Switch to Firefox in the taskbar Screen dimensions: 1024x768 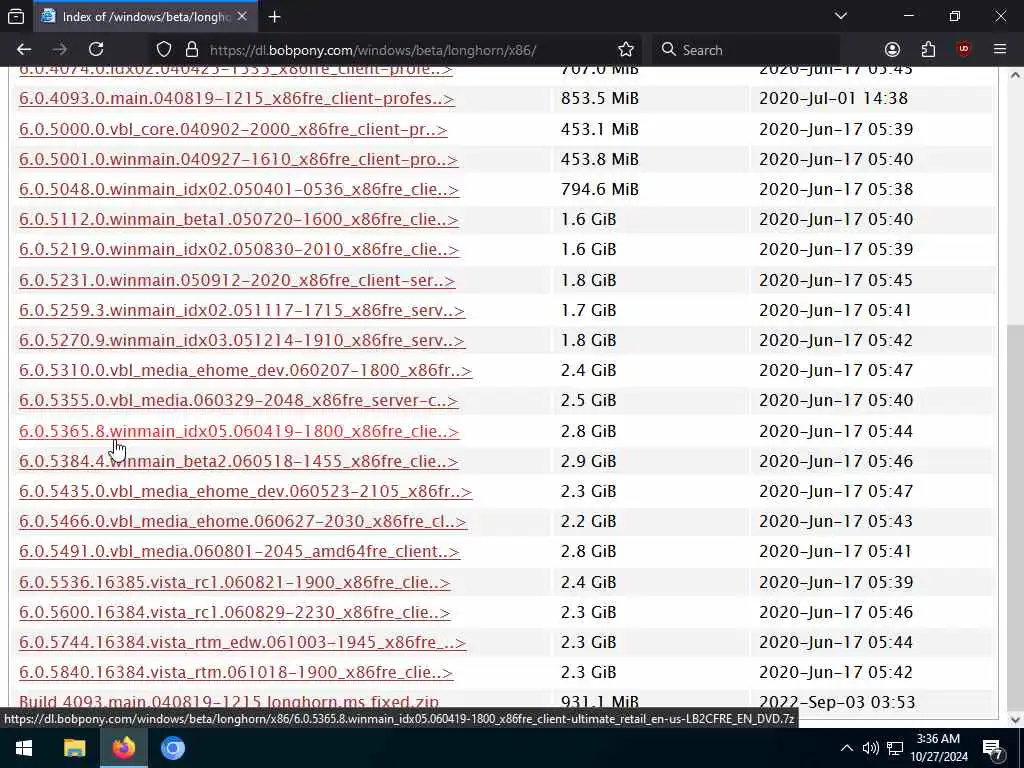pyautogui.click(x=123, y=748)
